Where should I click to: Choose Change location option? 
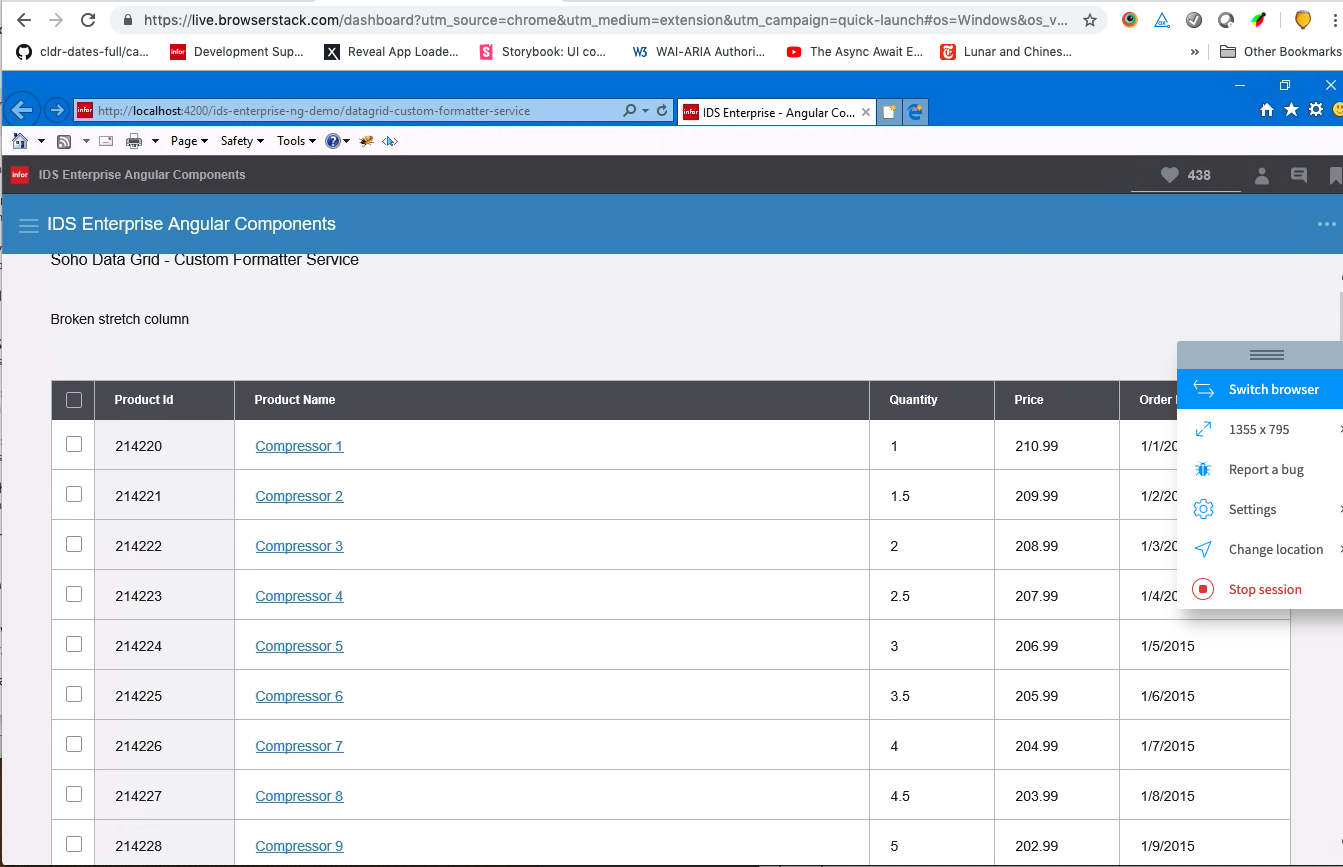(x=1260, y=549)
